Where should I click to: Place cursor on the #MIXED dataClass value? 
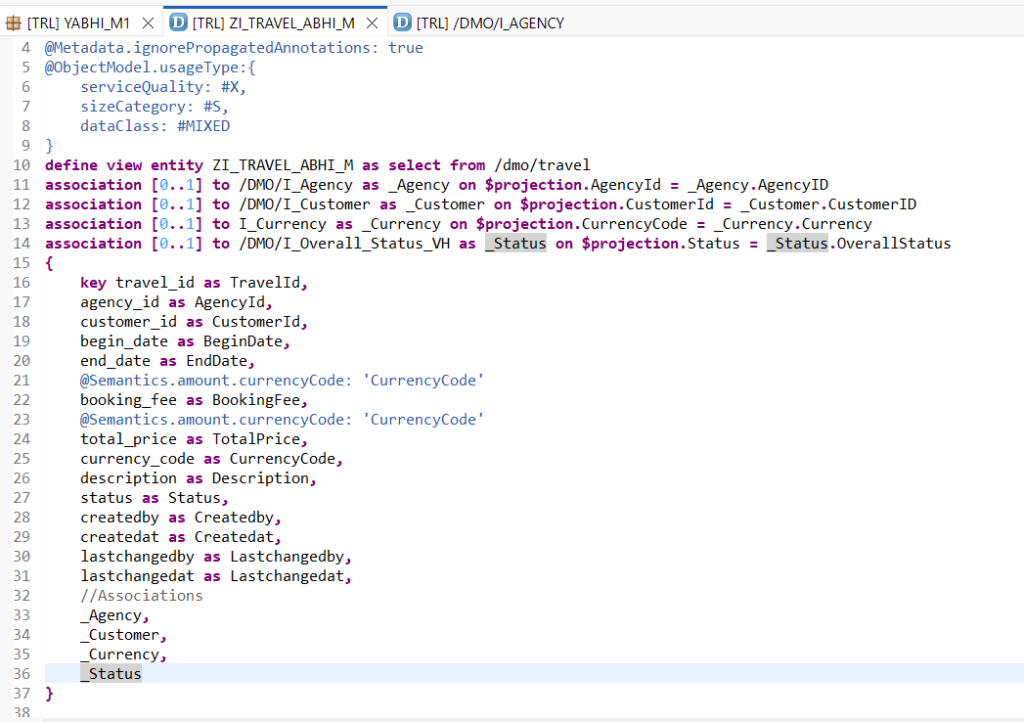click(x=203, y=126)
